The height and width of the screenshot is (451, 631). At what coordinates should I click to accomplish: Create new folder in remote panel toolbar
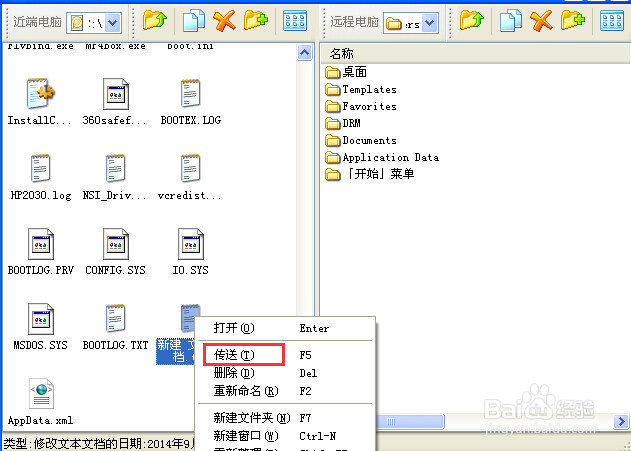pos(573,21)
